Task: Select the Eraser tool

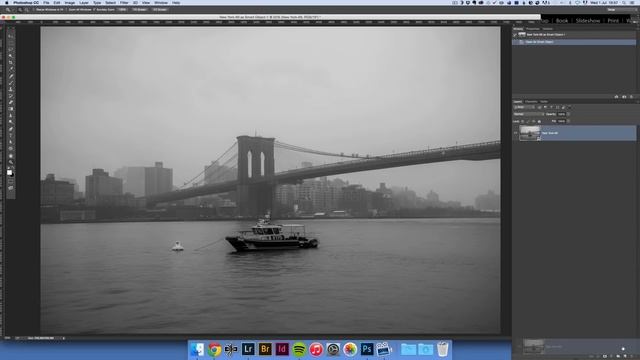Action: point(11,102)
